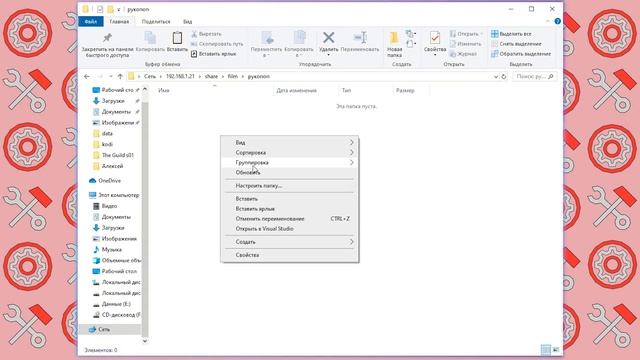The height and width of the screenshot is (360, 640).
Task: Click Сеть in the address path
Action: click(x=150, y=76)
